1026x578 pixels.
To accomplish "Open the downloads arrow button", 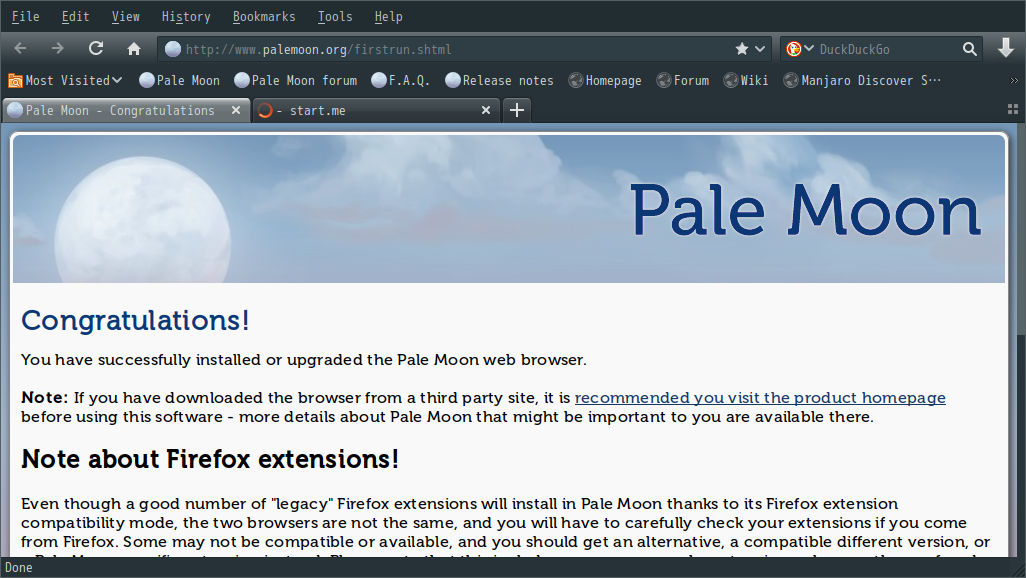I will (x=1006, y=48).
